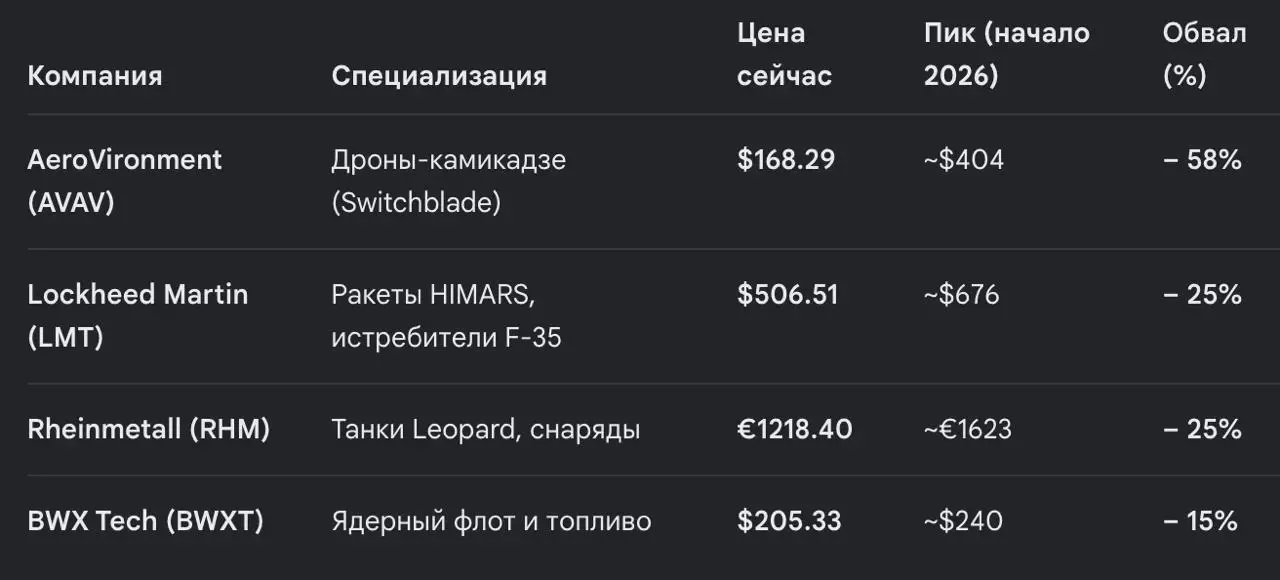
Task: Select the Цена сейчас column header
Action: [785, 54]
